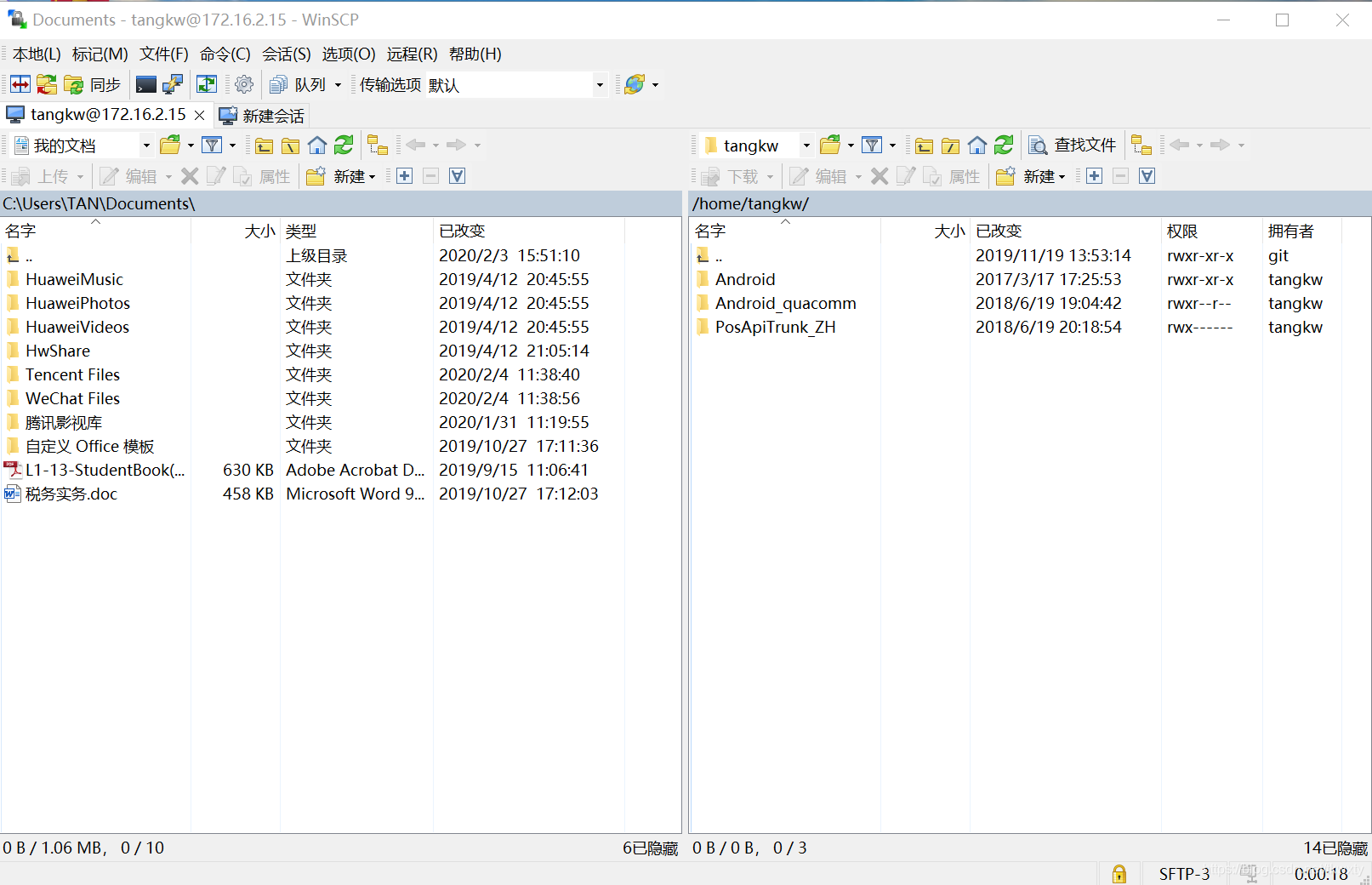Screen dimensions: 1372x885
Task: Click the C:\Users\TAN\Documents\ local path bar
Action: pyautogui.click(x=340, y=203)
